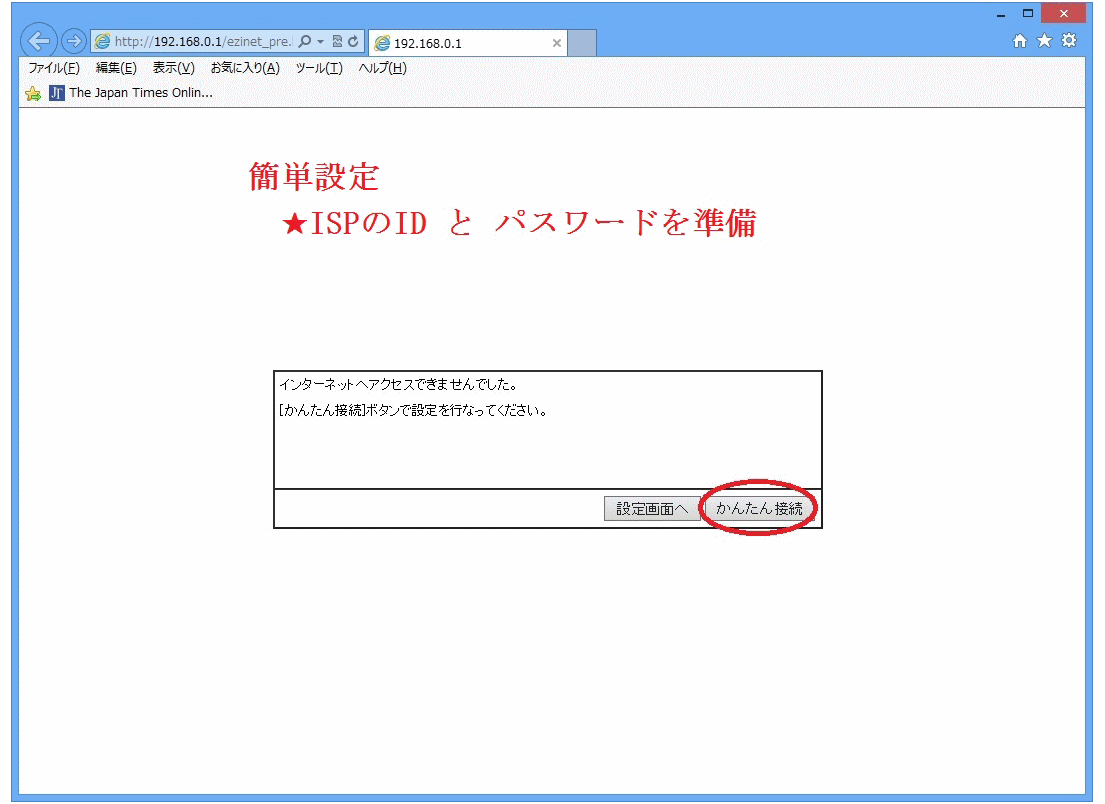Open the 表示(V) menu
Image resolution: width=1105 pixels, height=804 pixels.
pos(173,68)
